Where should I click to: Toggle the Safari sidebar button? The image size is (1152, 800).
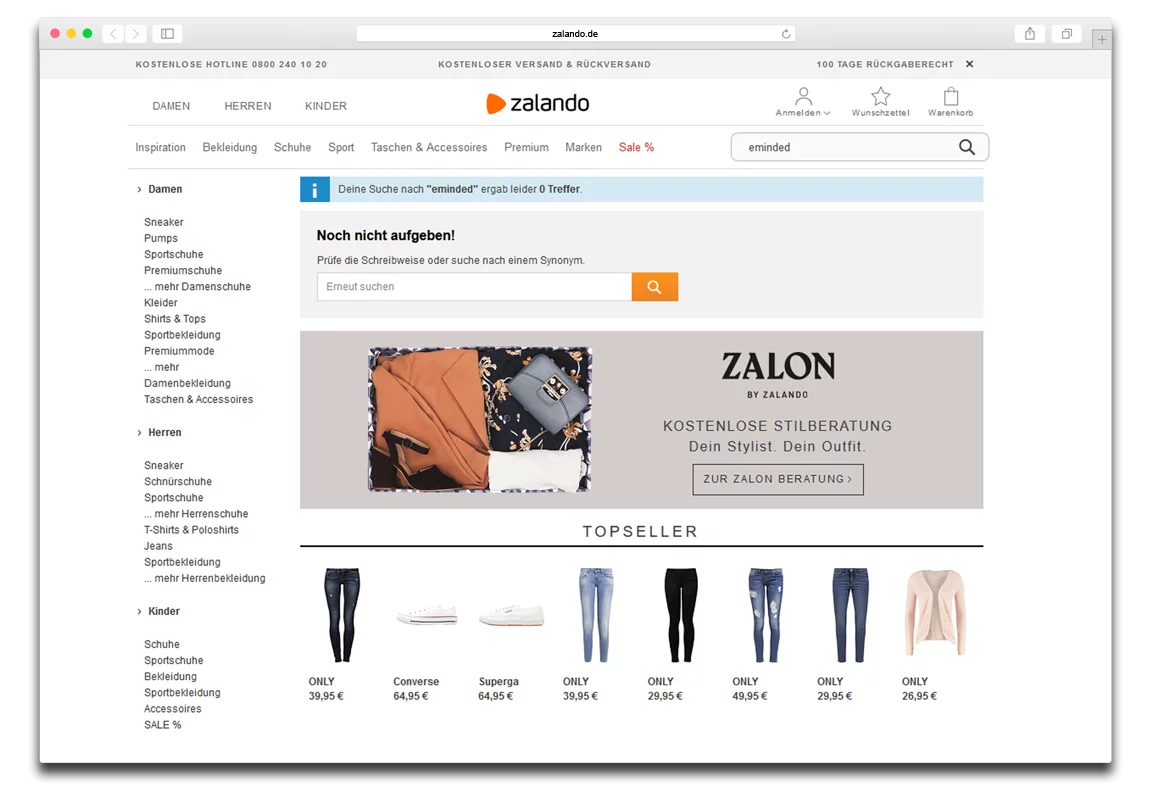coord(168,34)
